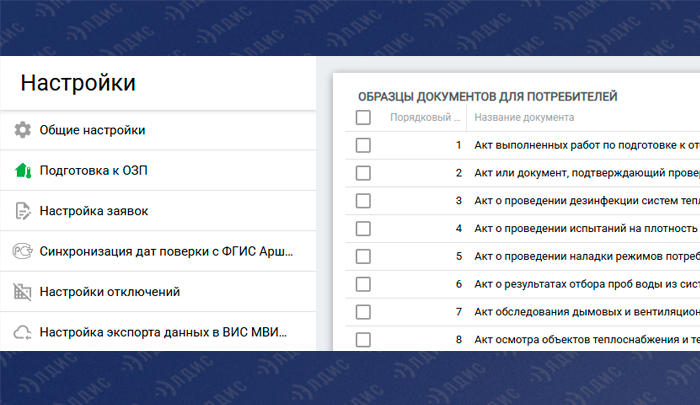Check the box for row 8 осмотра объектов
Image resolution: width=700 pixels, height=405 pixels.
tap(363, 340)
